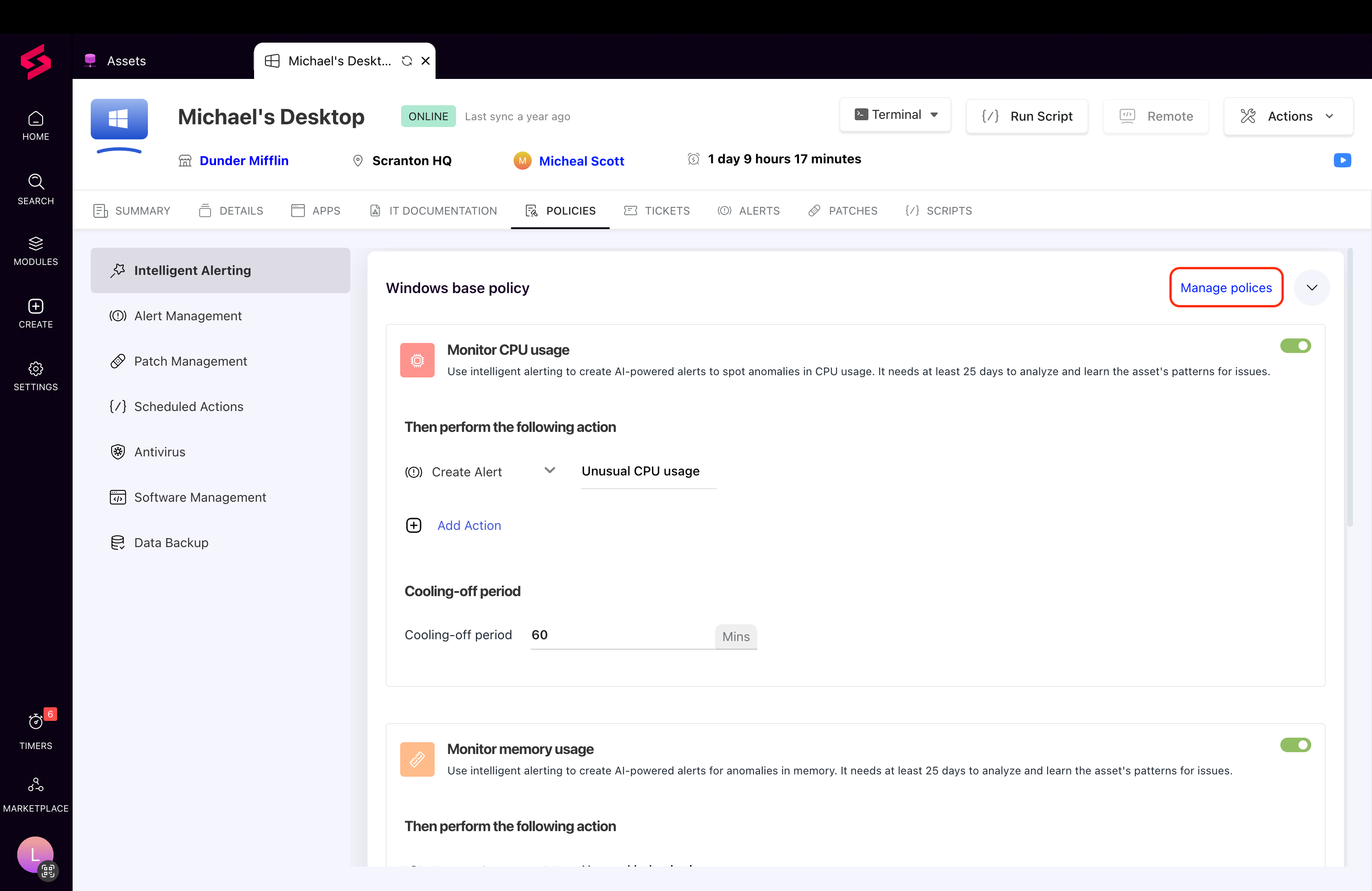Click the user avatar L
This screenshot has width=1372, height=891.
tap(35, 855)
